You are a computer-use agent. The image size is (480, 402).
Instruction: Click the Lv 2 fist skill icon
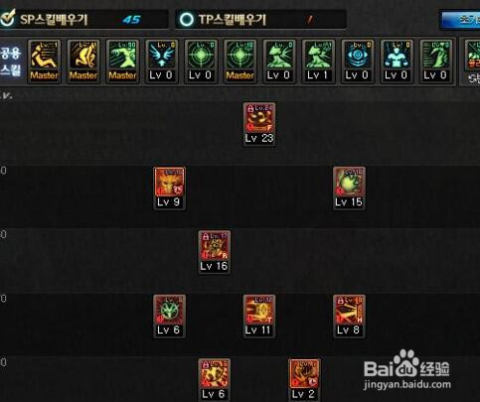pos(304,380)
